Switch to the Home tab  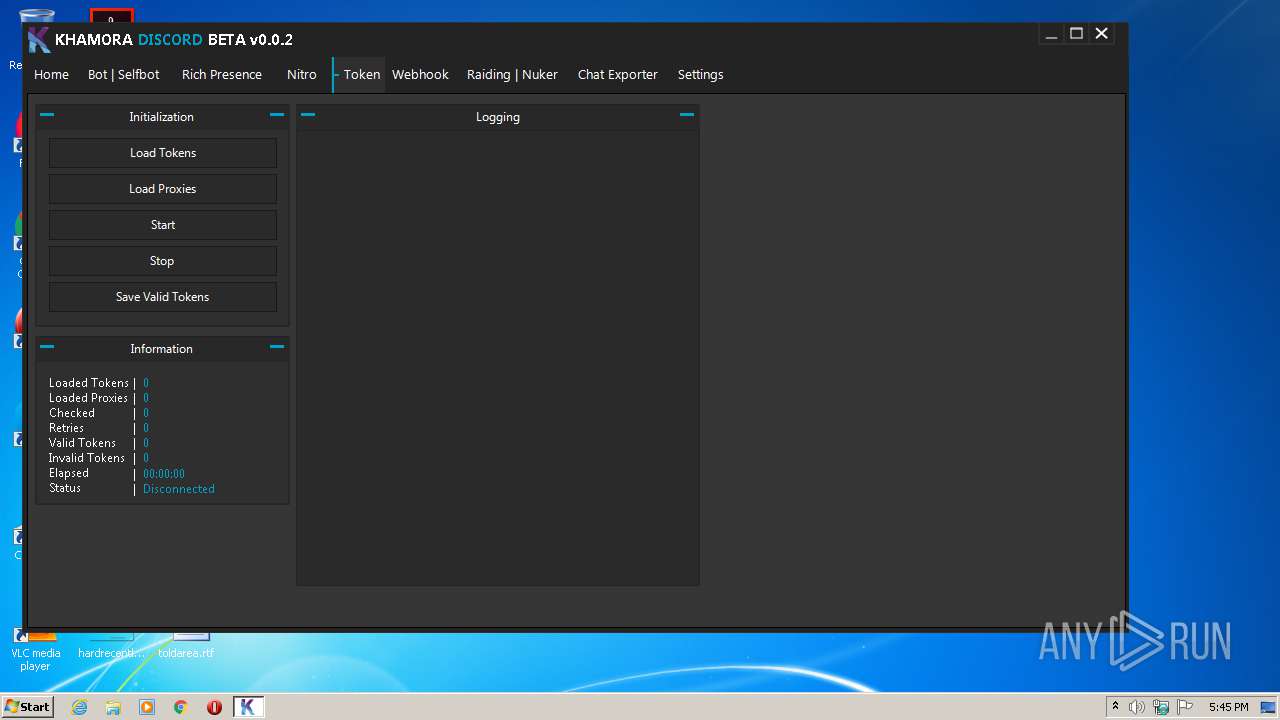click(51, 75)
